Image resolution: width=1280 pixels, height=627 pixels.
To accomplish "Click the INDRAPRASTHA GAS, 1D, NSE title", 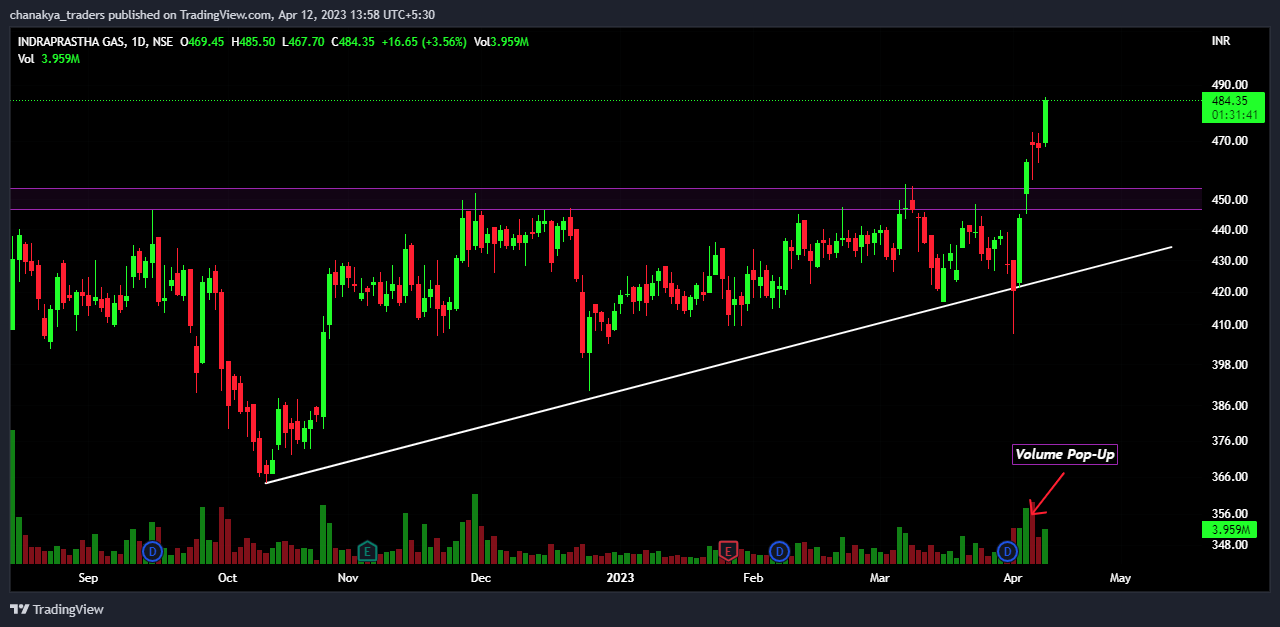I will (x=95, y=42).
